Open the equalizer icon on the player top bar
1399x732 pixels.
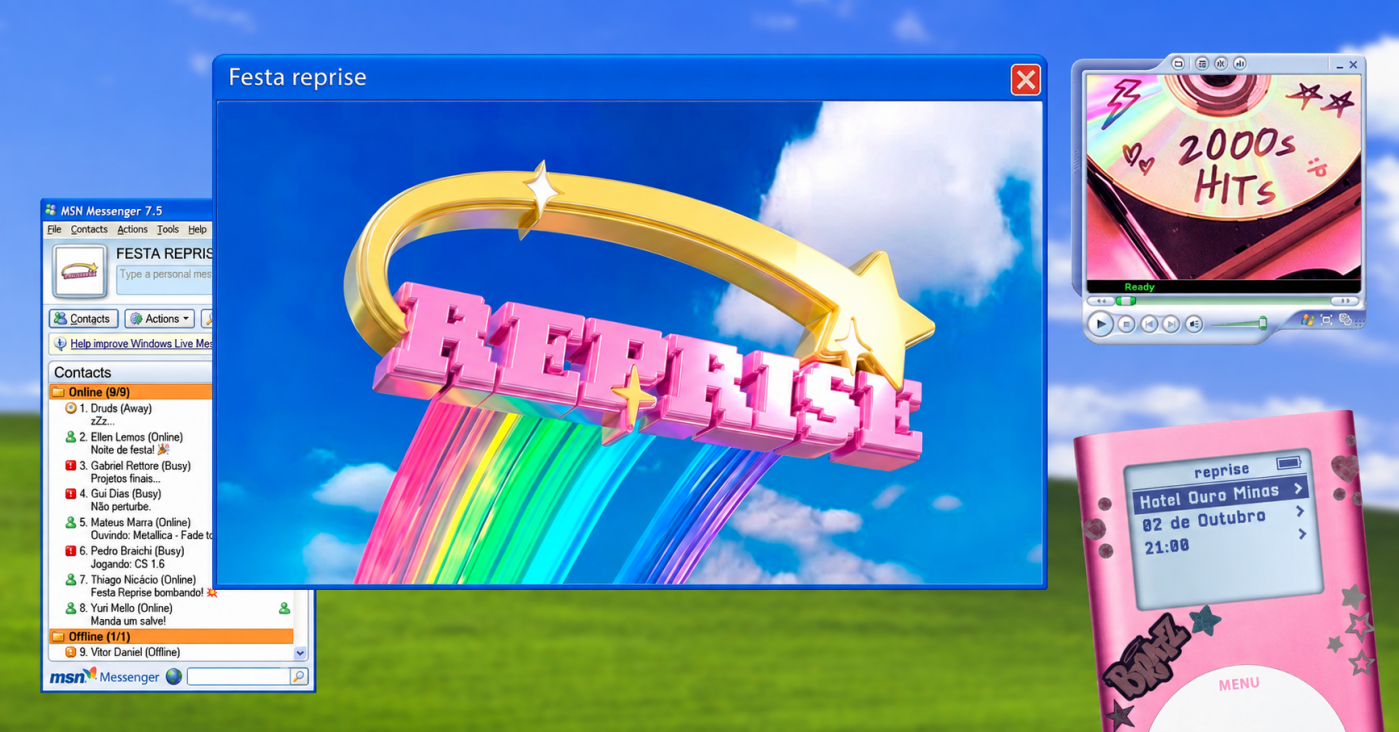(x=1240, y=63)
